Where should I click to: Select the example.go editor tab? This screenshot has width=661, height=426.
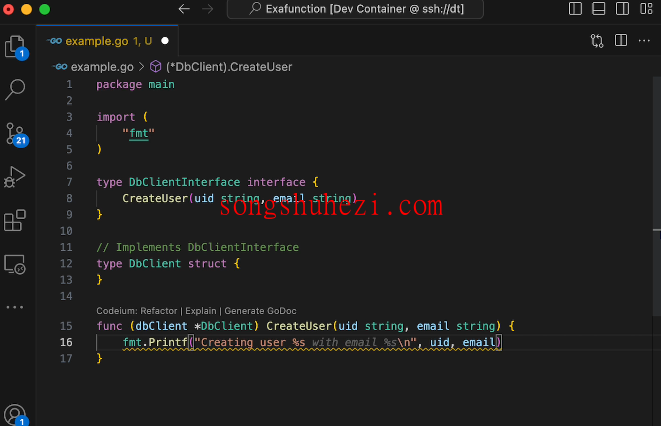coord(107,41)
